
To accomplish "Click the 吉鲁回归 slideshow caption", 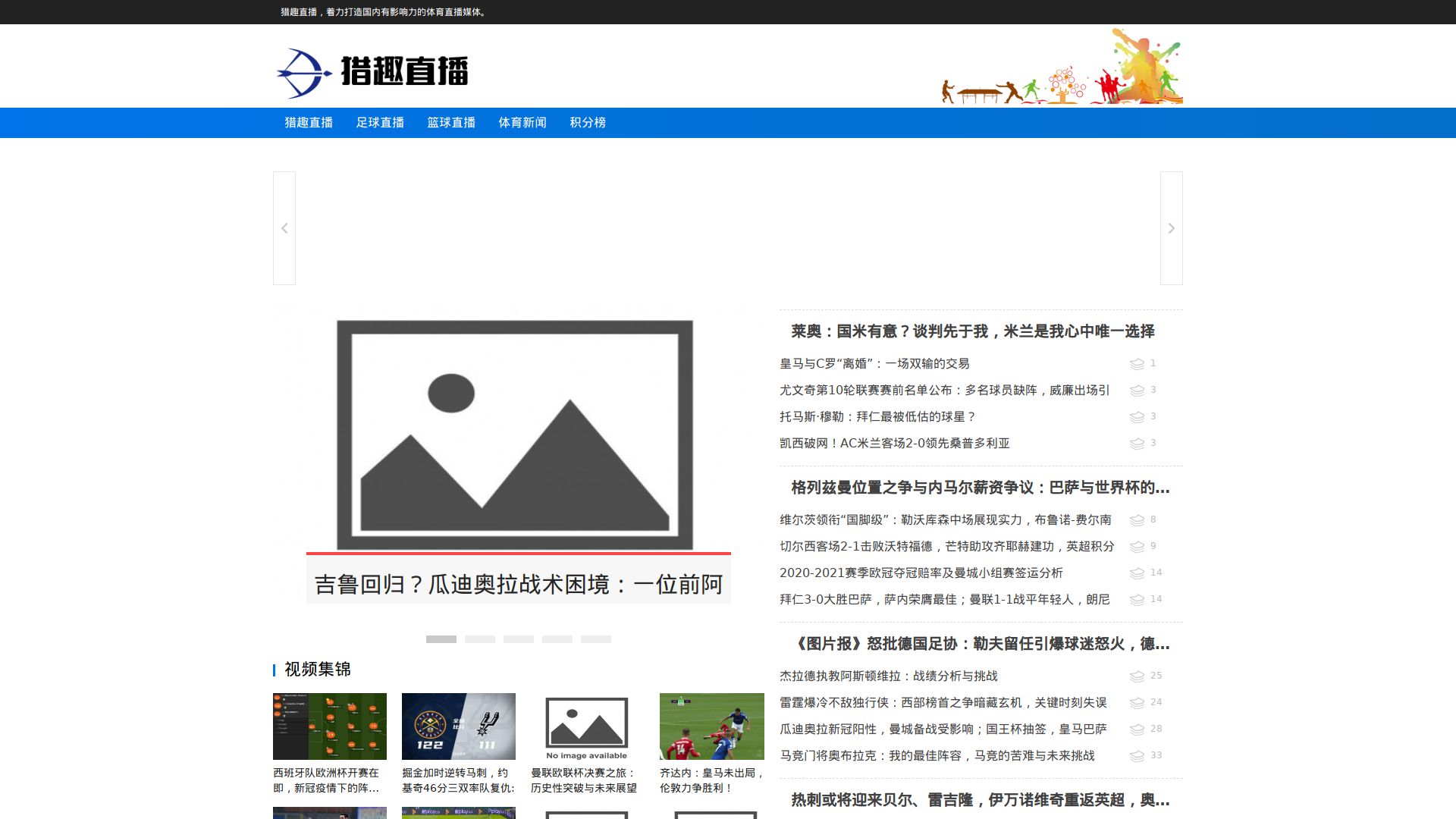I will 518,584.
